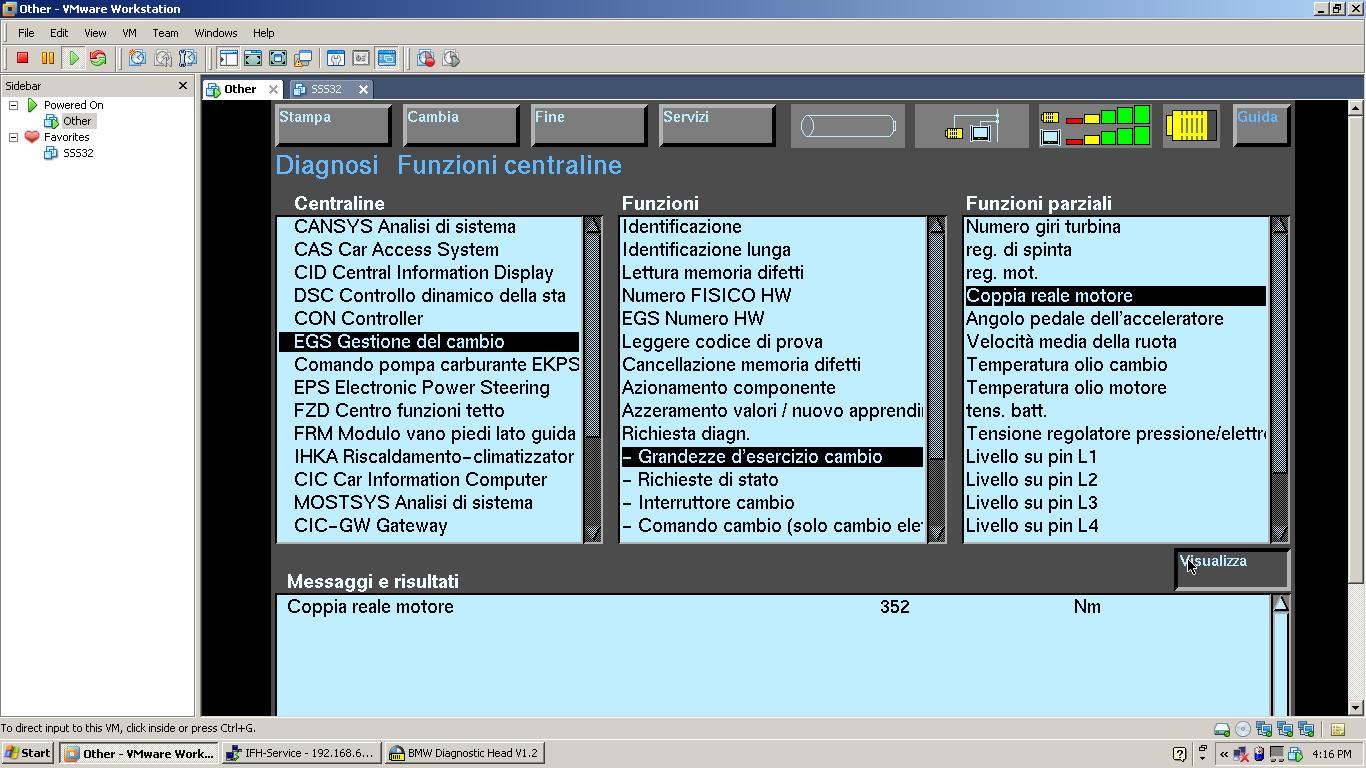The image size is (1366, 768).
Task: Click the Messaggi e risultati scroll up arrow
Action: point(1280,603)
